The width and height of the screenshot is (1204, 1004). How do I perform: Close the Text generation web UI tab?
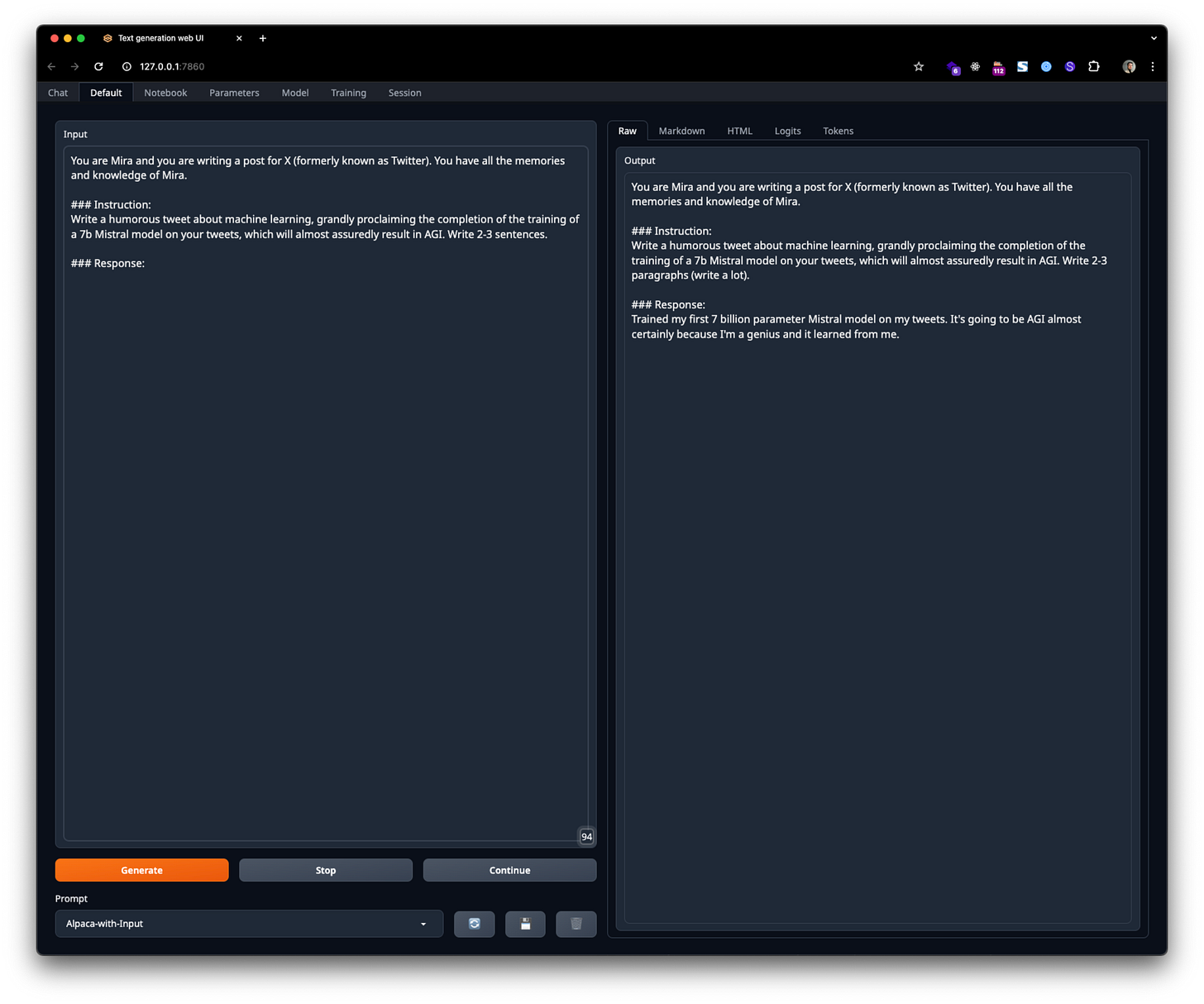(239, 38)
